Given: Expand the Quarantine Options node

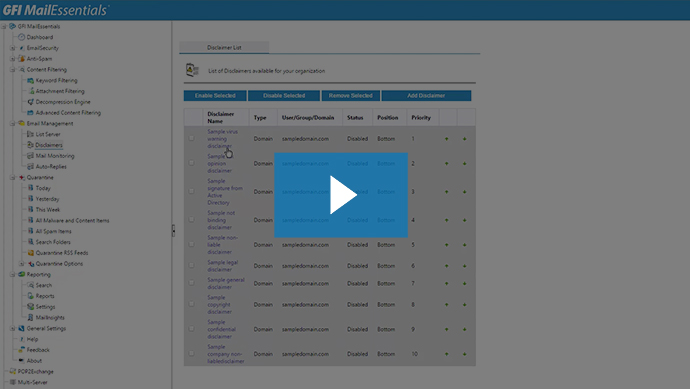Looking at the screenshot, I should click(x=22, y=264).
